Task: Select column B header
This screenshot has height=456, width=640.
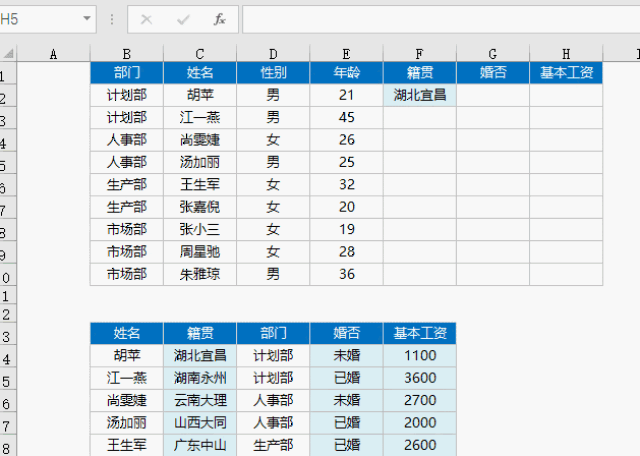Action: pyautogui.click(x=127, y=53)
